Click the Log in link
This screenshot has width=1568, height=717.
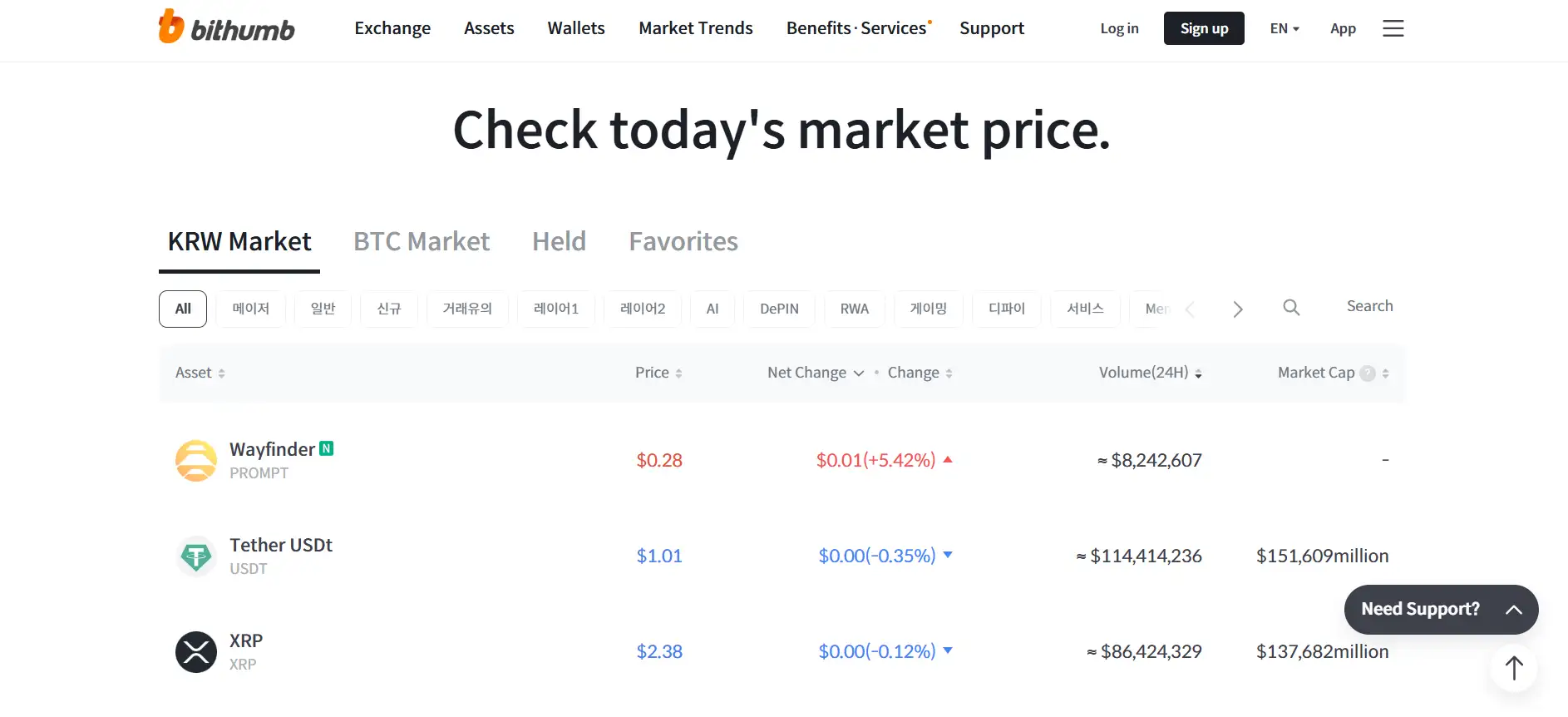tap(1119, 28)
